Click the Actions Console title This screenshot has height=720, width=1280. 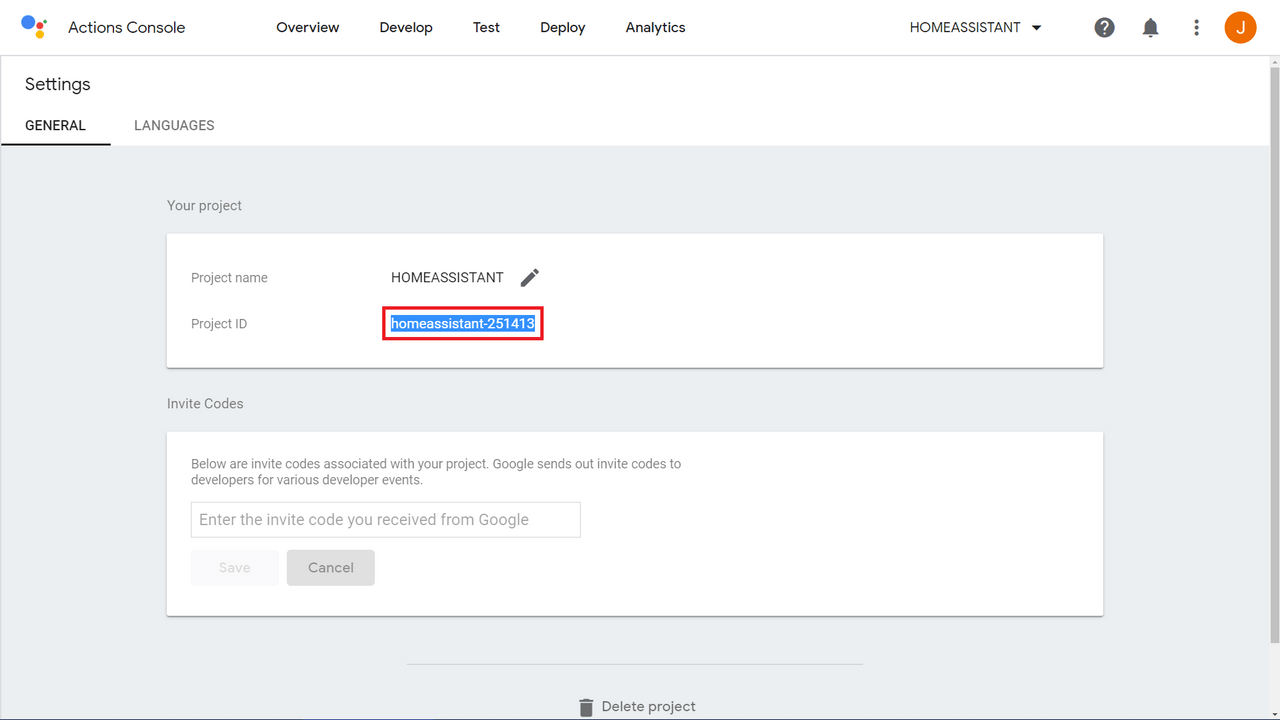coord(127,28)
